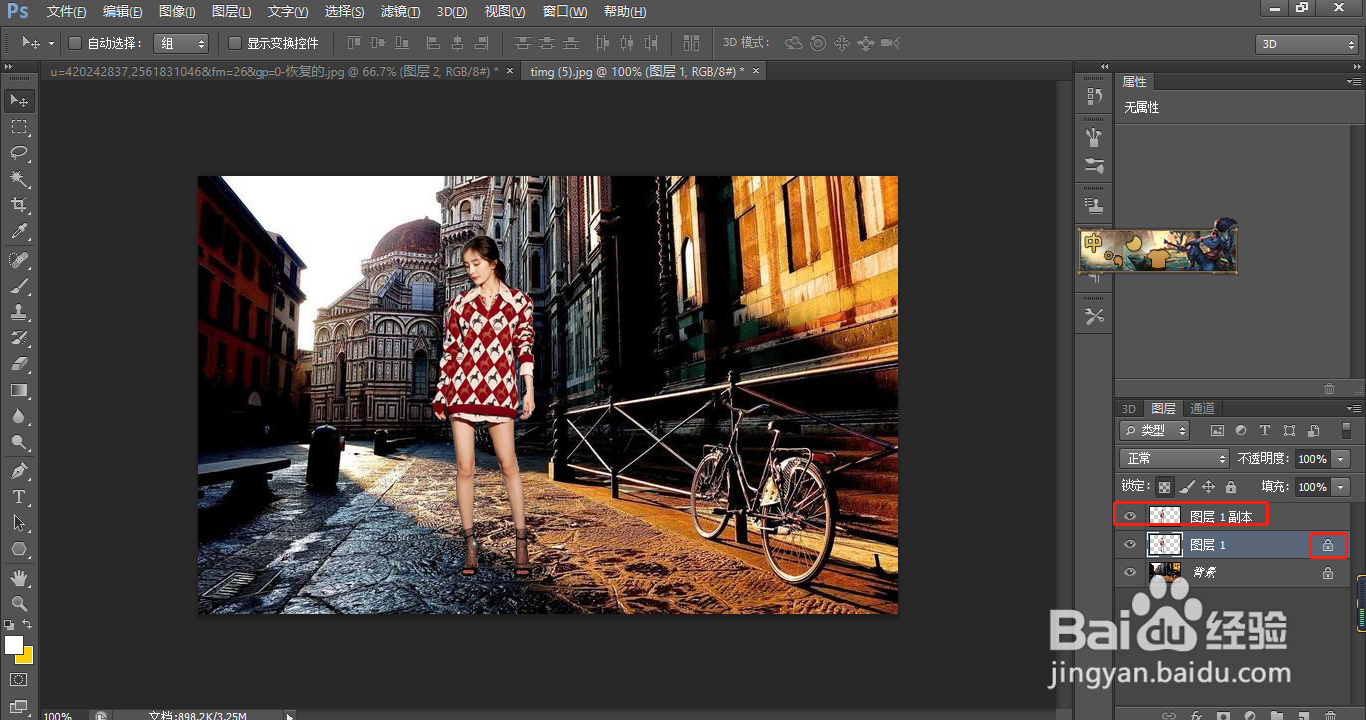Open the 图像(I) menu
Screen dimensions: 1366x720
click(x=177, y=12)
